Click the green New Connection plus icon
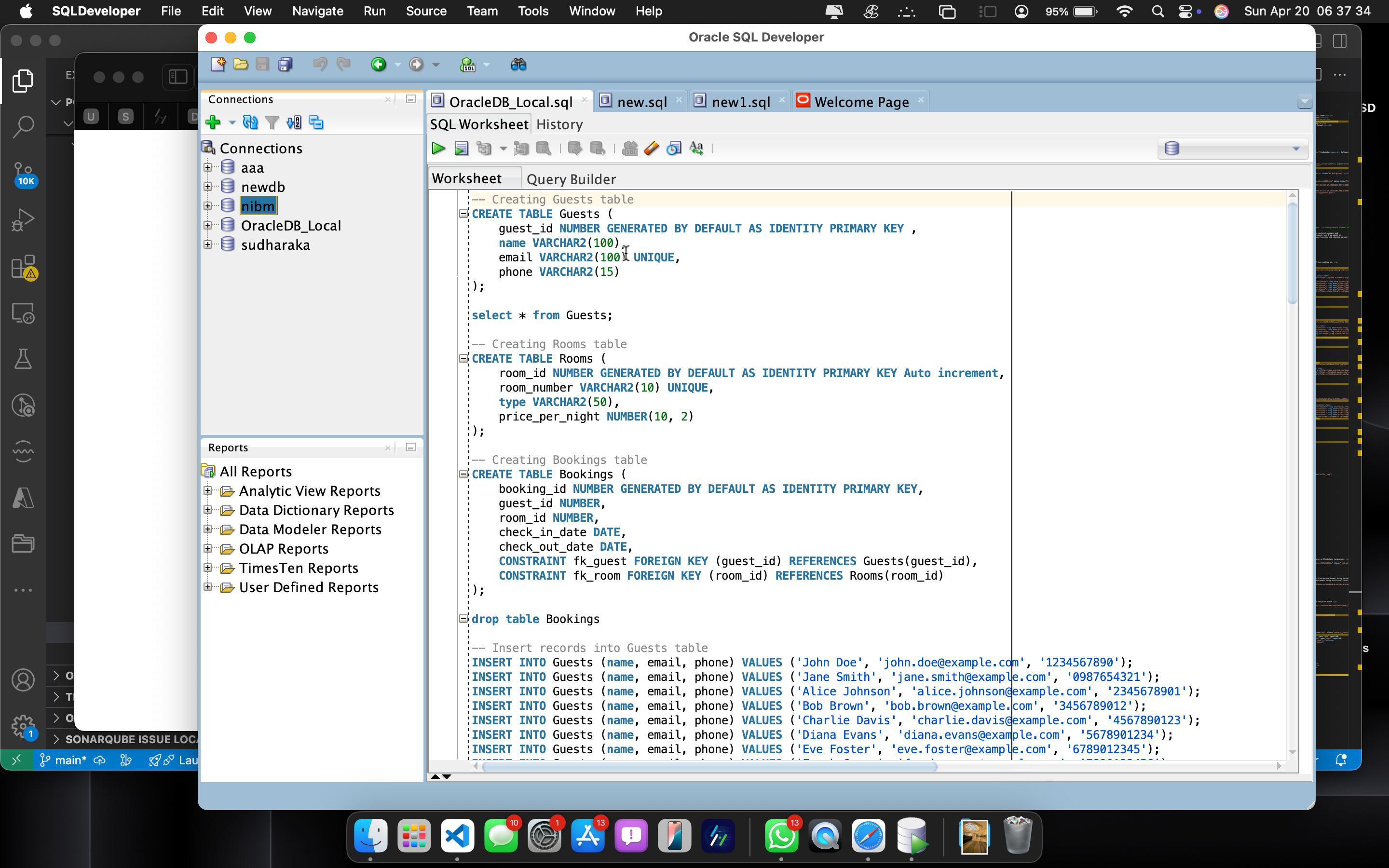Screen dimensions: 1389x868 [213, 122]
